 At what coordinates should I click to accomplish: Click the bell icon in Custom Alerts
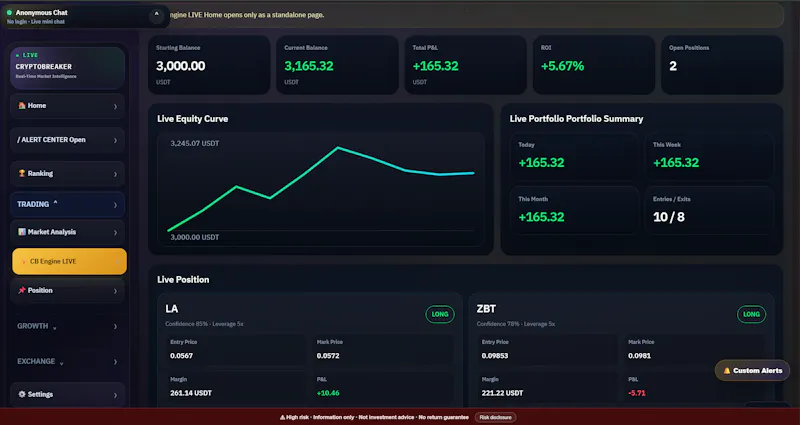tap(727, 371)
